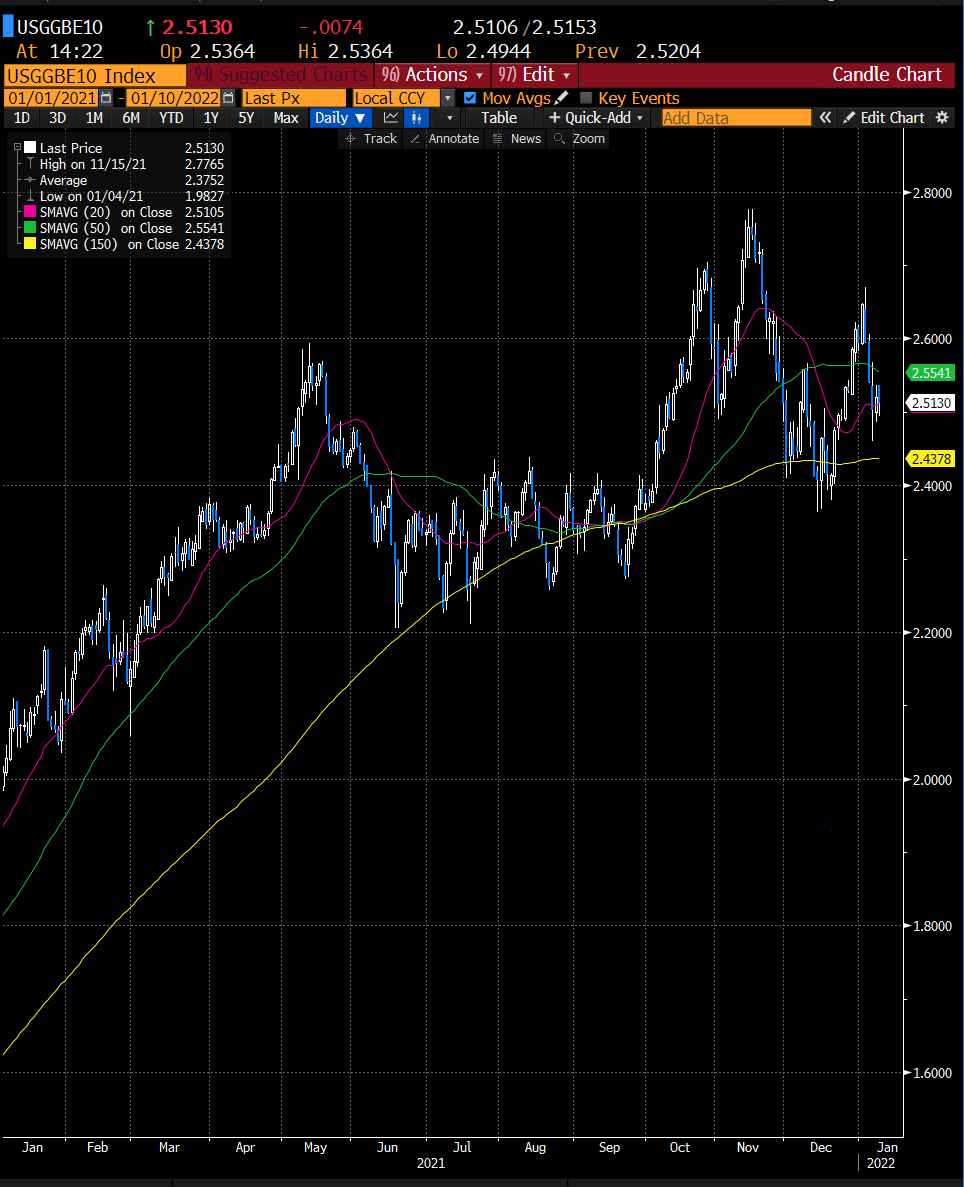Click the Mov Avgs pencil edit icon
964x1187 pixels.
(561, 98)
